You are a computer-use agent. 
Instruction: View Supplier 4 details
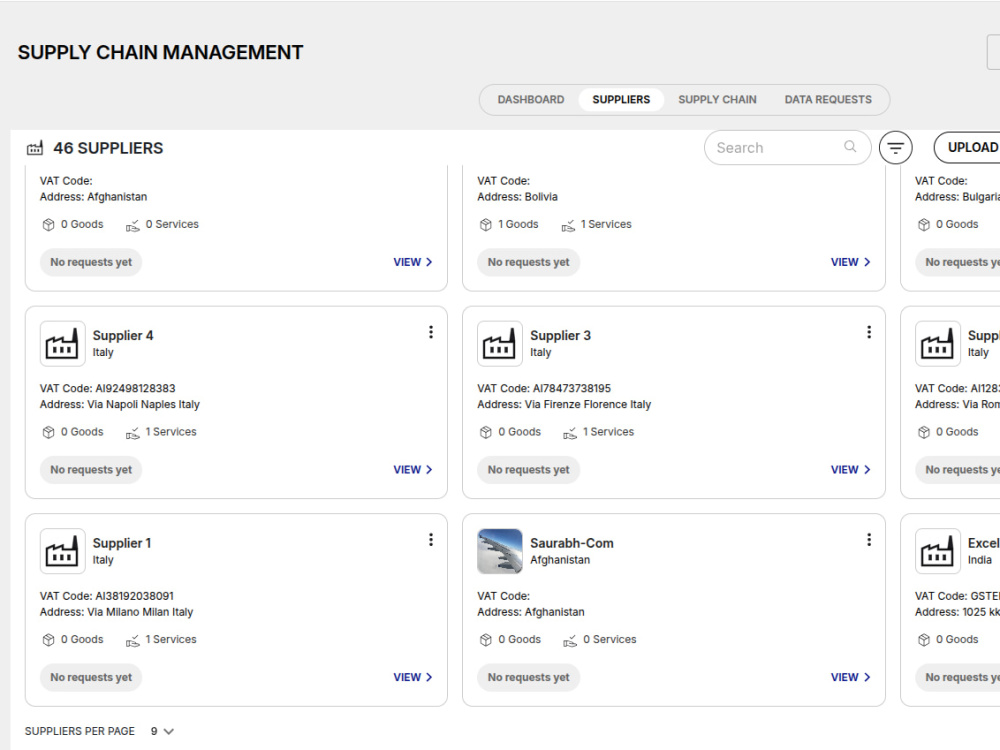tap(413, 470)
